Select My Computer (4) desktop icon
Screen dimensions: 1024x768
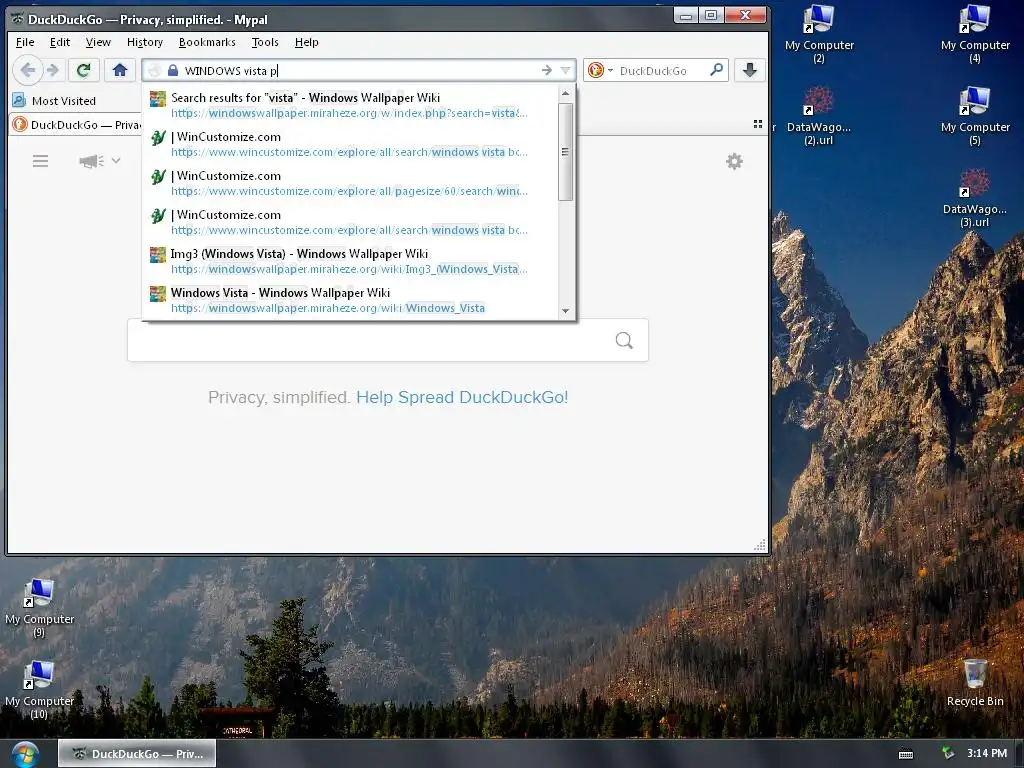click(x=974, y=34)
